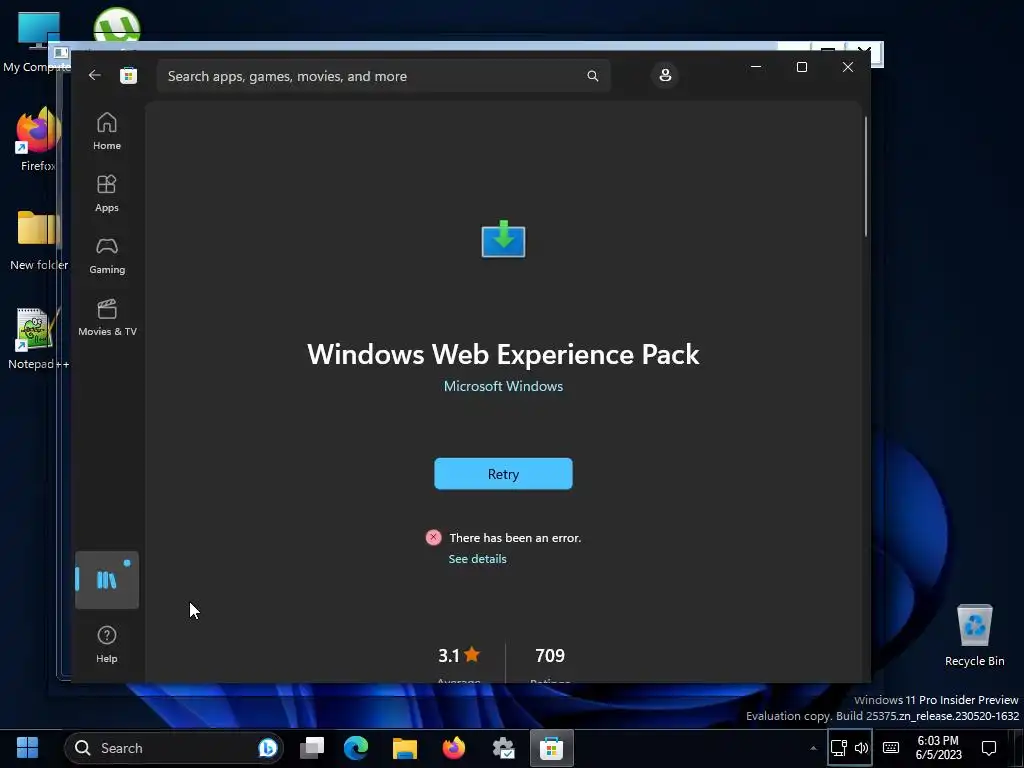This screenshot has width=1024, height=768.
Task: Click Microsoft Store taskbar icon
Action: point(552,748)
